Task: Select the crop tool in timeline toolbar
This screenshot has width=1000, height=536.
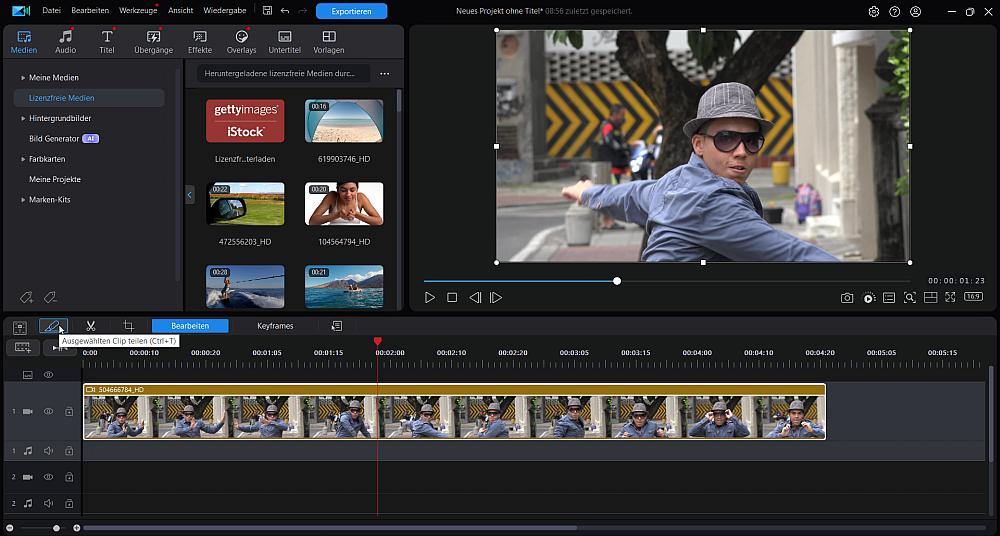Action: pos(128,326)
